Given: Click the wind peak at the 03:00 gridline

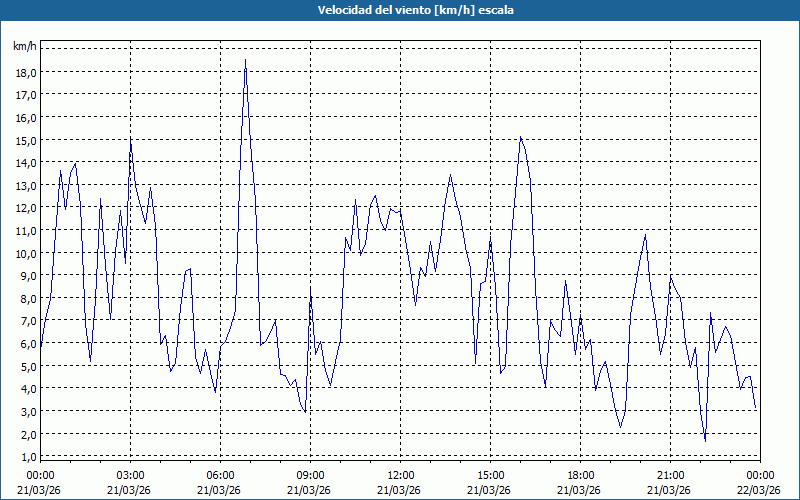Looking at the screenshot, I should tap(131, 141).
